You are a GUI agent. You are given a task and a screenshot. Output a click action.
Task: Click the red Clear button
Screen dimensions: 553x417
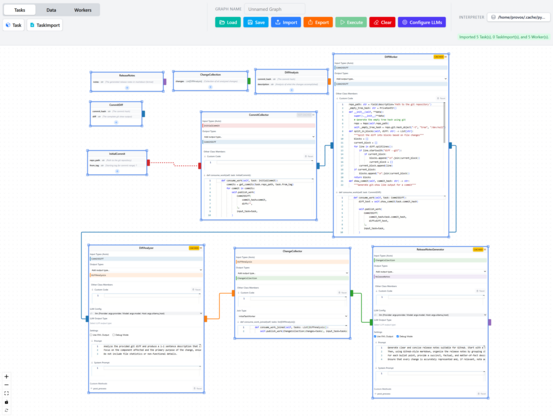click(x=382, y=22)
